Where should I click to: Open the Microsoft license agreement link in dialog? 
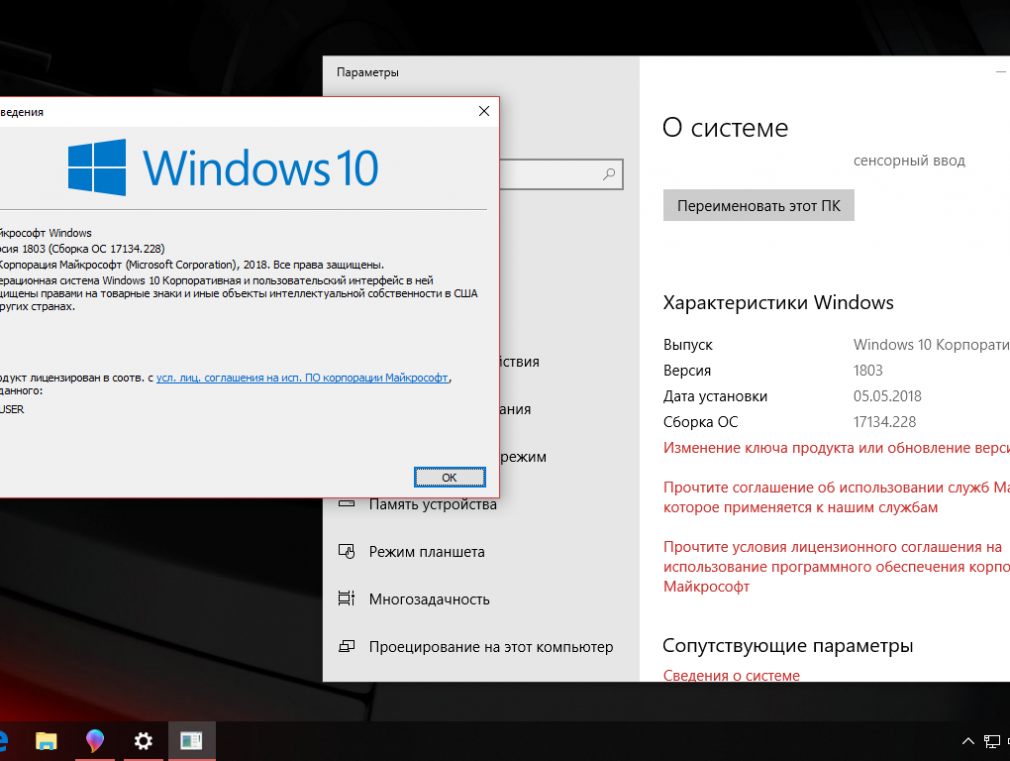click(302, 378)
